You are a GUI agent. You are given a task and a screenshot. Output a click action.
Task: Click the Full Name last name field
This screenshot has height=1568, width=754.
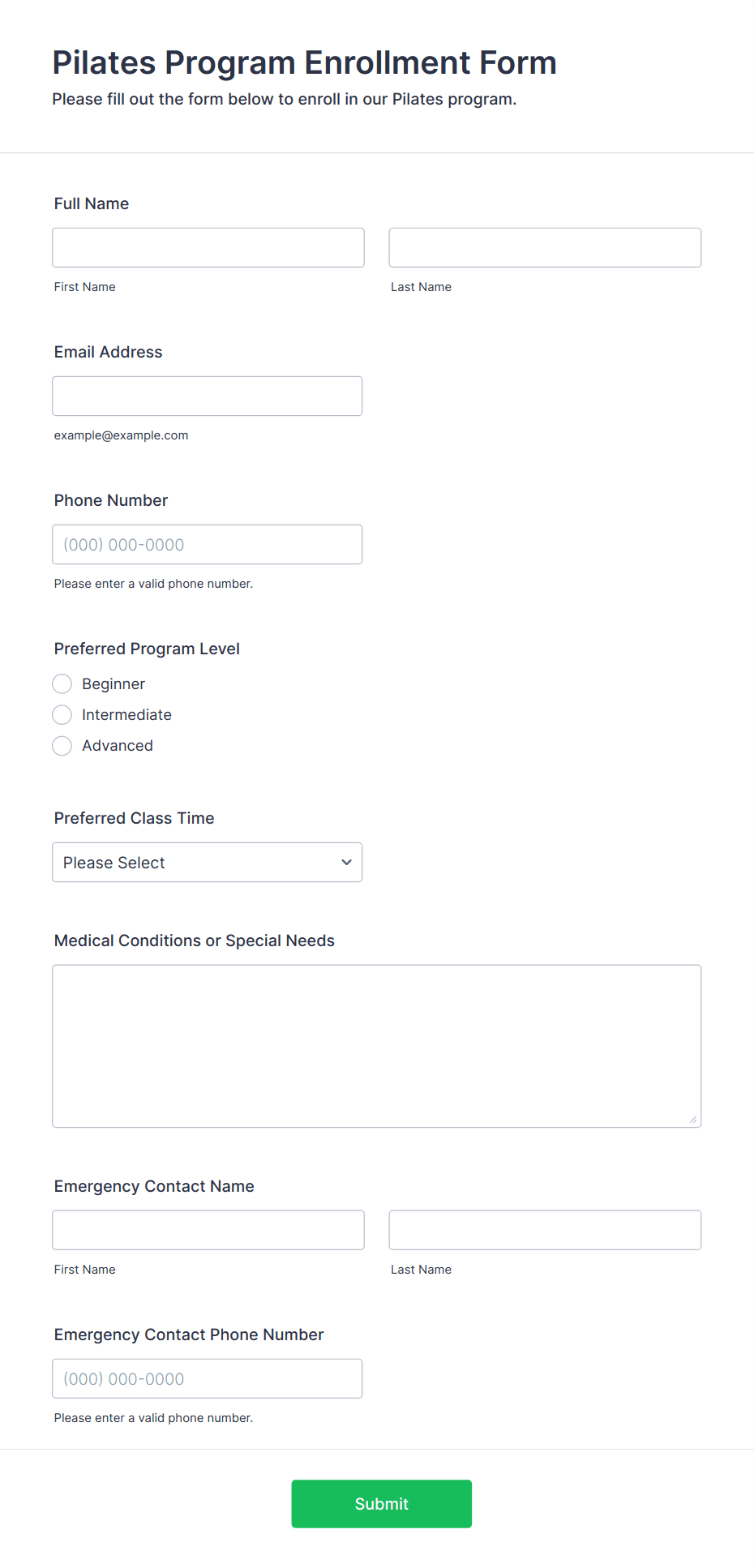(545, 247)
